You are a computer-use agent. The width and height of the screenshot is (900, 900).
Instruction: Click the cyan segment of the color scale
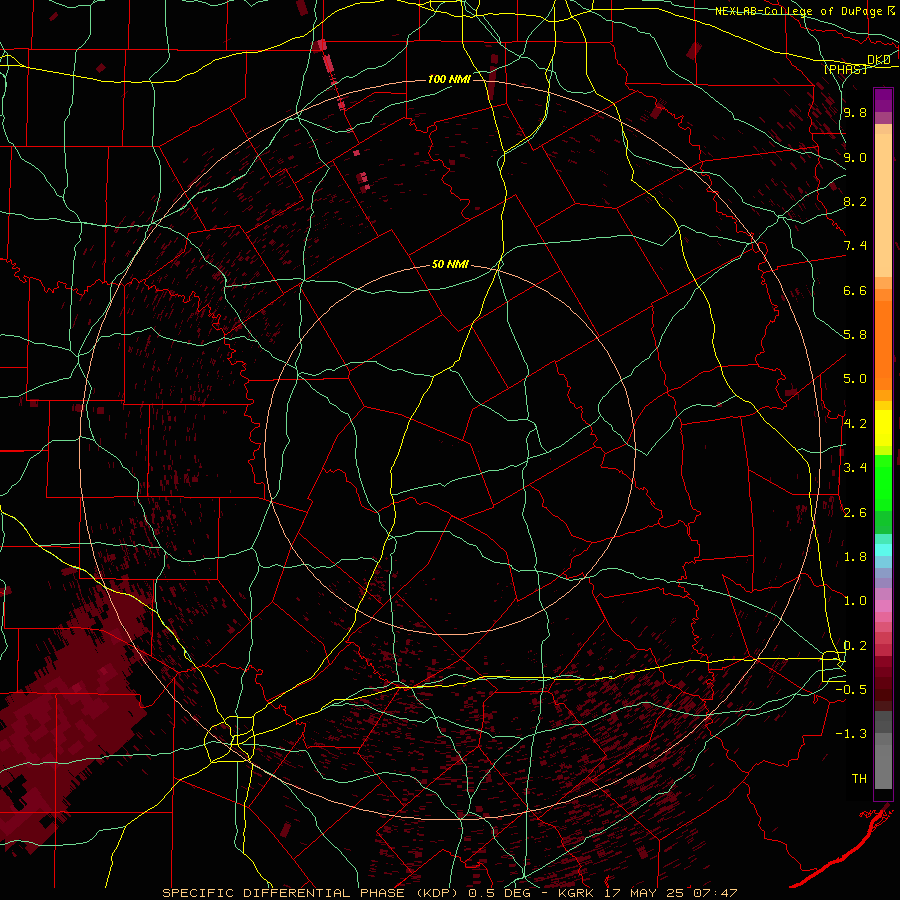(883, 550)
